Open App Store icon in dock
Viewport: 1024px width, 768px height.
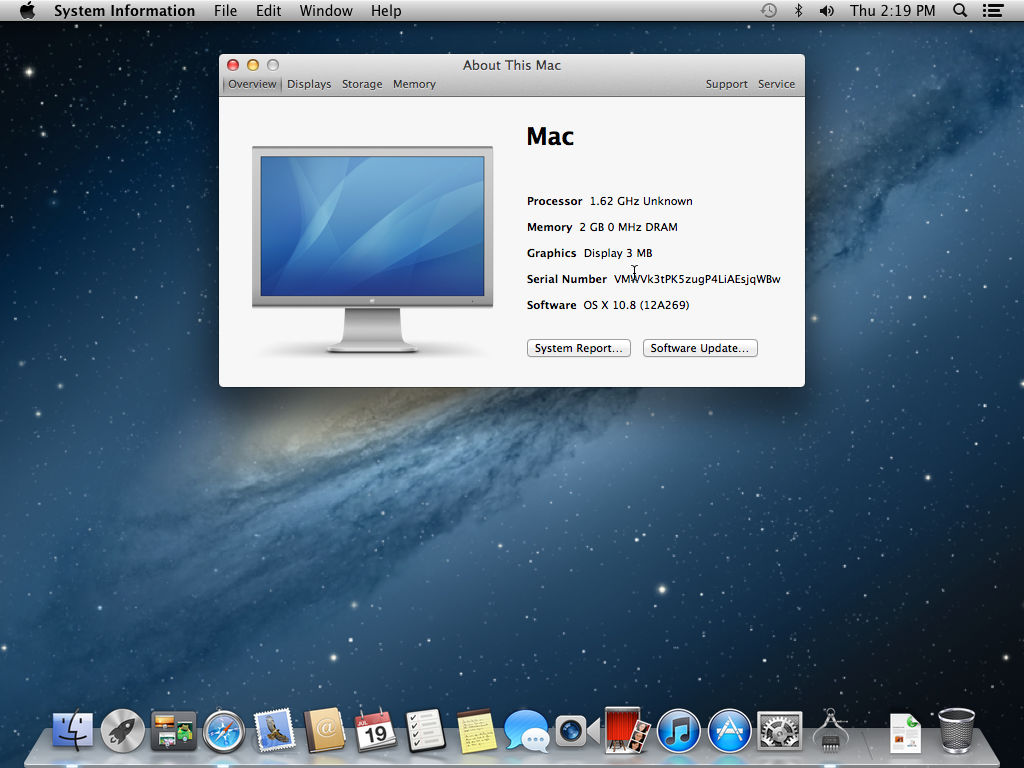729,731
